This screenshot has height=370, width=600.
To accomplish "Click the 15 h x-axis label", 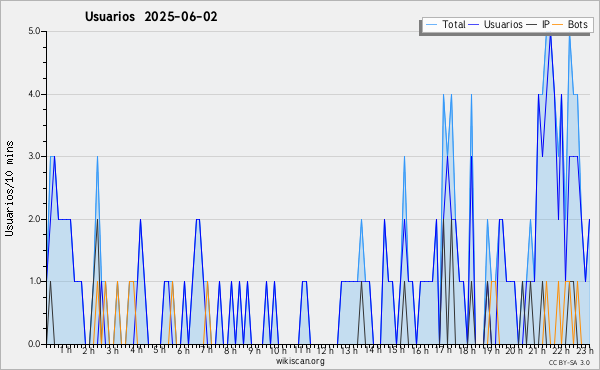I will (x=396, y=350).
